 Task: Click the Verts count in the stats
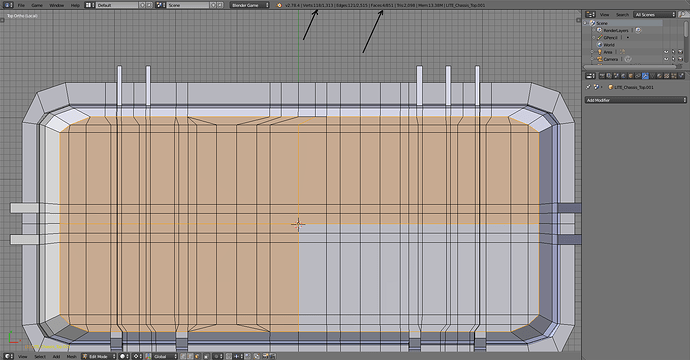[317, 5]
